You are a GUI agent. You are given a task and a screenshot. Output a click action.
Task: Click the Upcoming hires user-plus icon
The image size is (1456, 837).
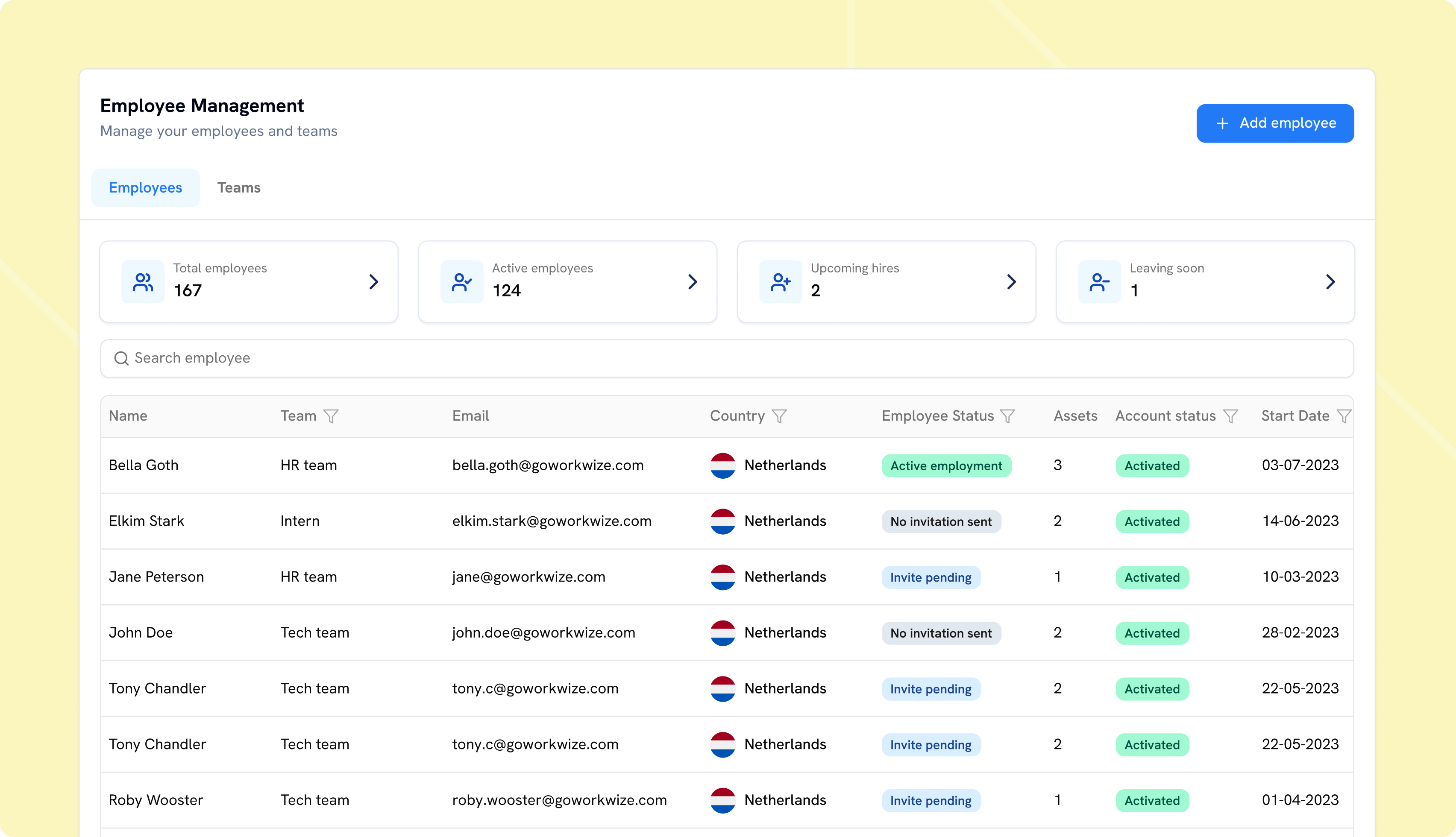tap(780, 282)
